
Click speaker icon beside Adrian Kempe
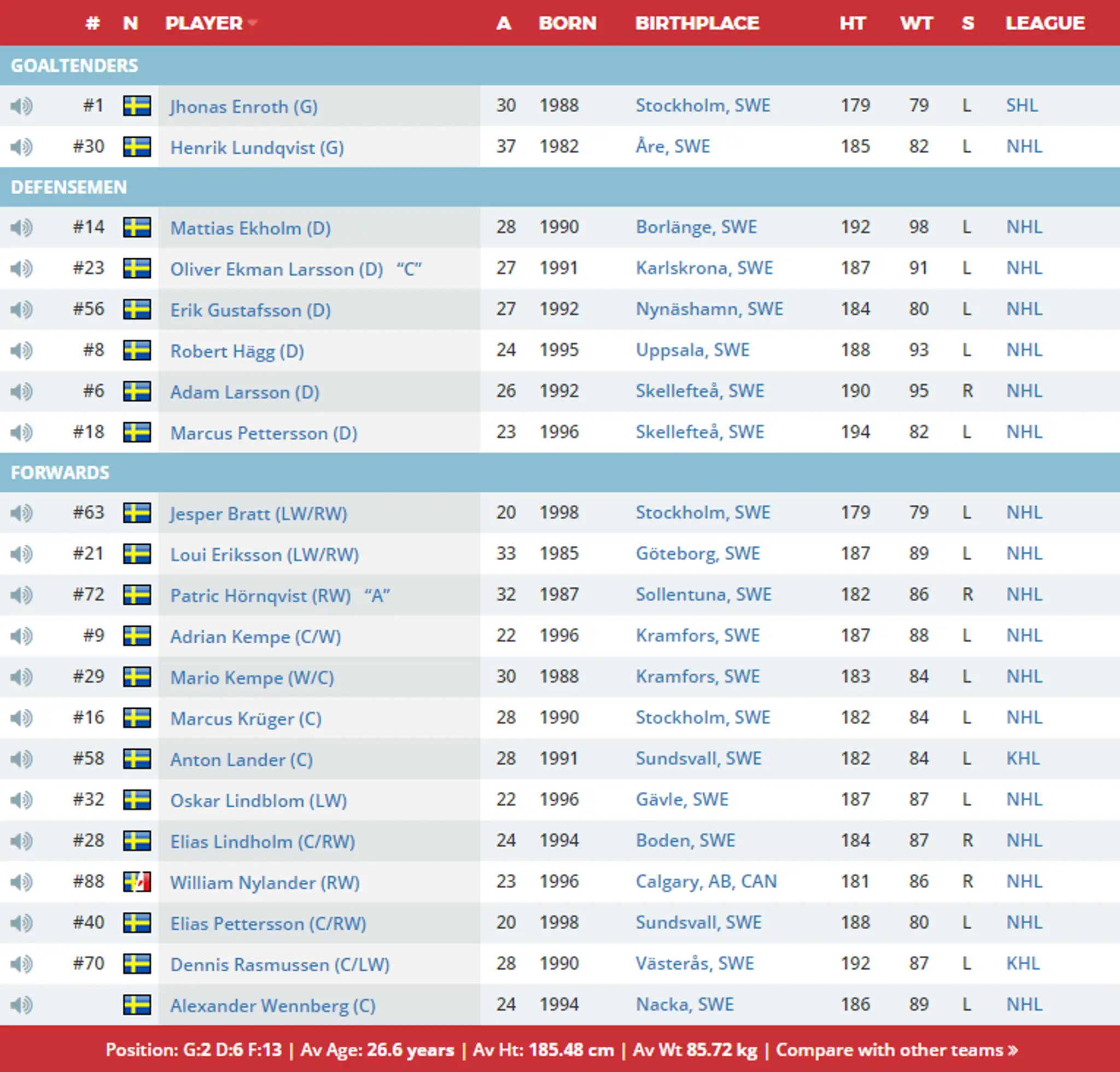pyautogui.click(x=22, y=636)
